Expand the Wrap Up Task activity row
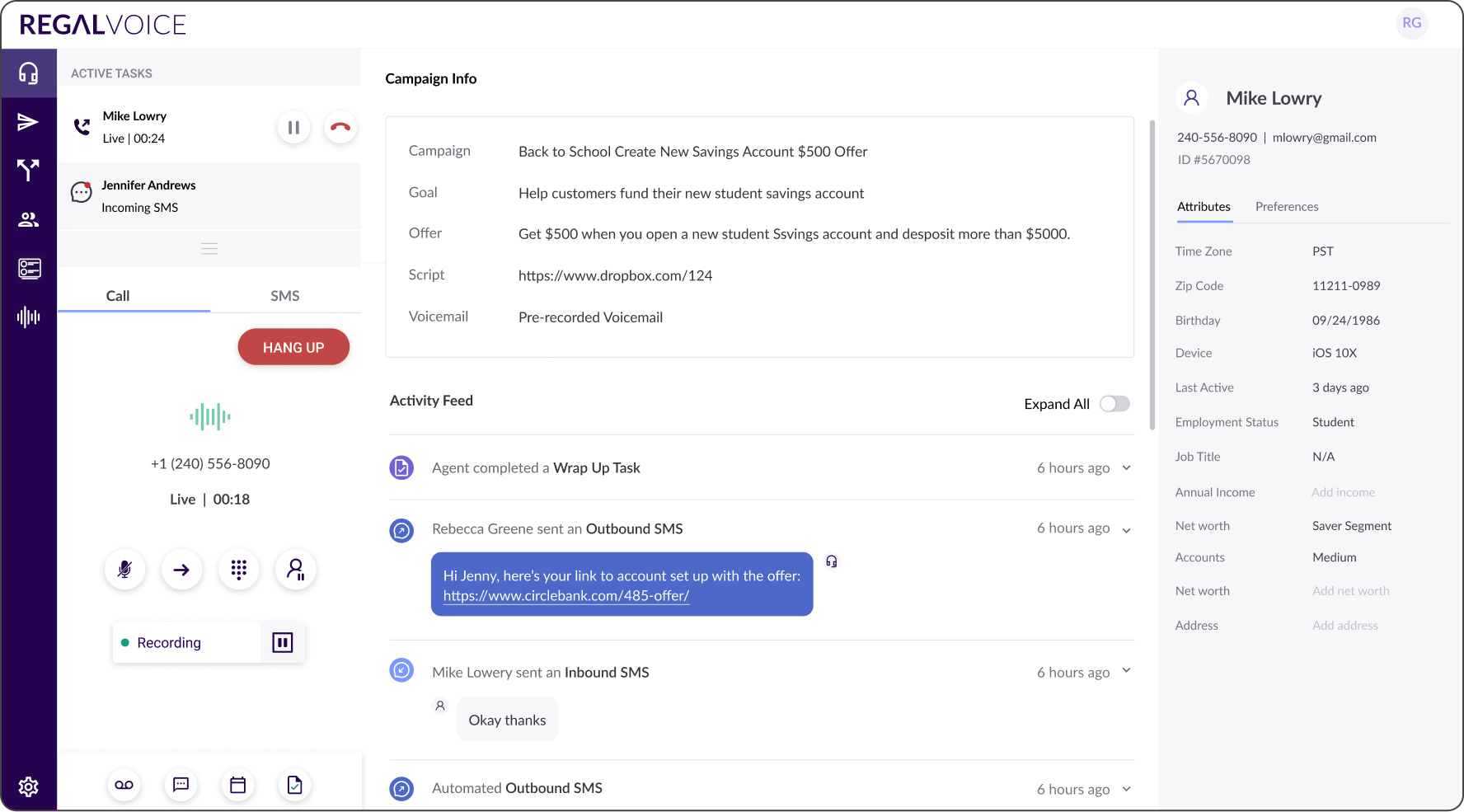 [1127, 468]
